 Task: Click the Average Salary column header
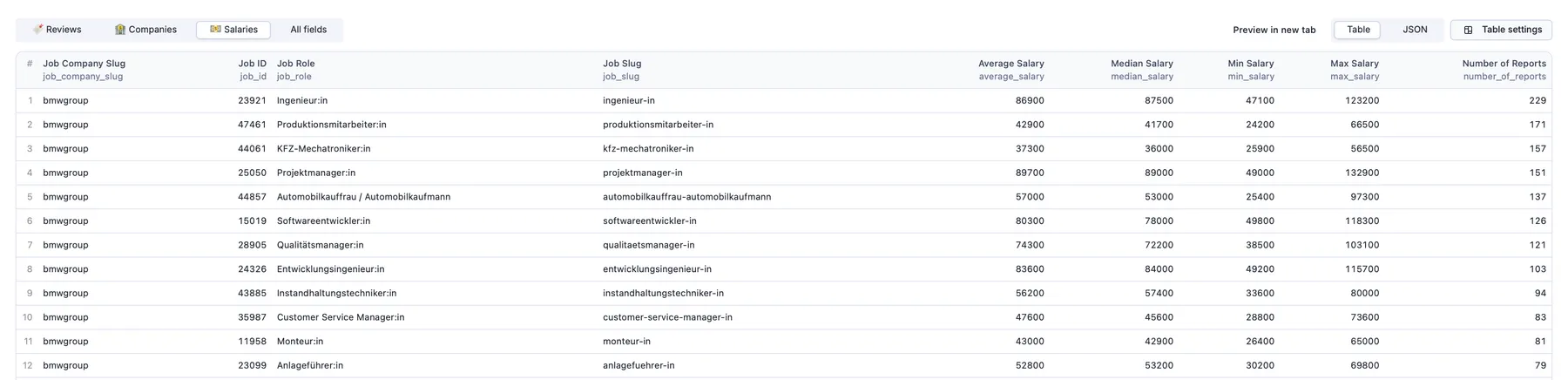pos(1010,70)
